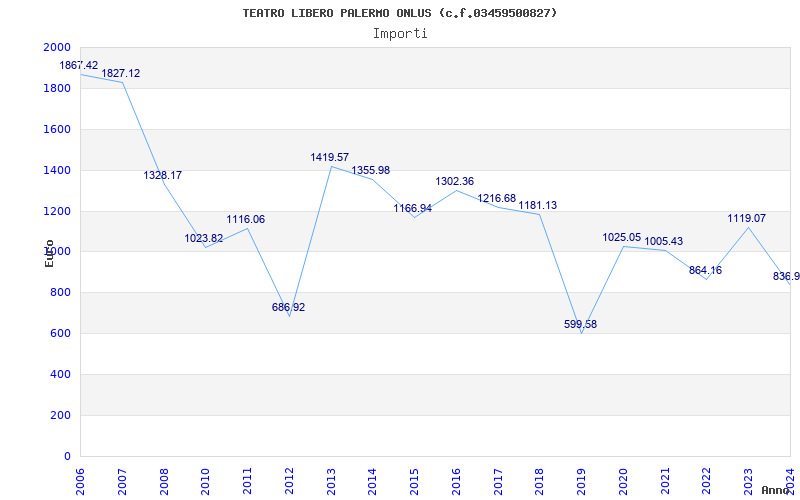Click the 1355.98 data label
Image resolution: width=800 pixels, height=500 pixels.
[x=370, y=170]
